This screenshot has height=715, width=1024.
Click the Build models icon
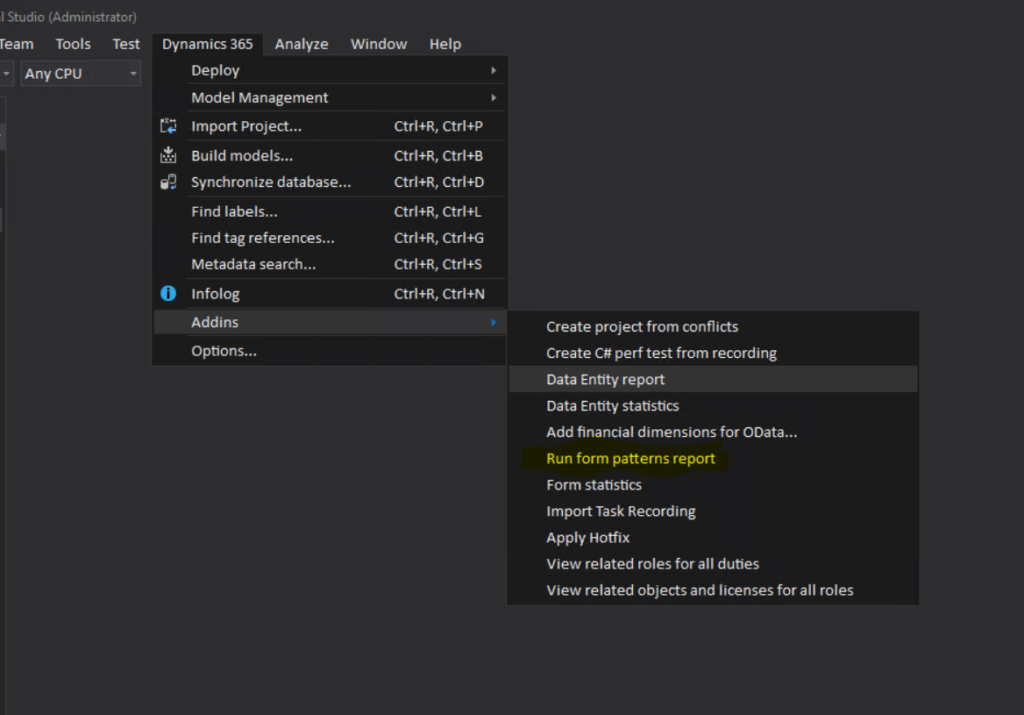169,156
